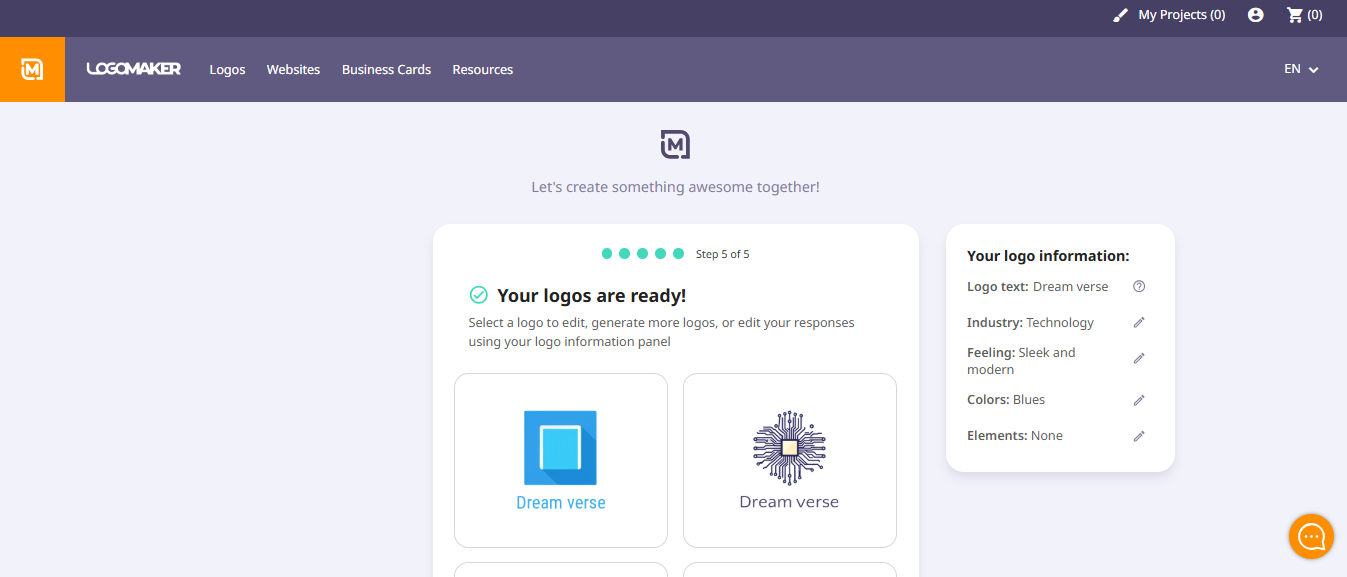Edit the Colors field with its pencil icon

pyautogui.click(x=1139, y=399)
